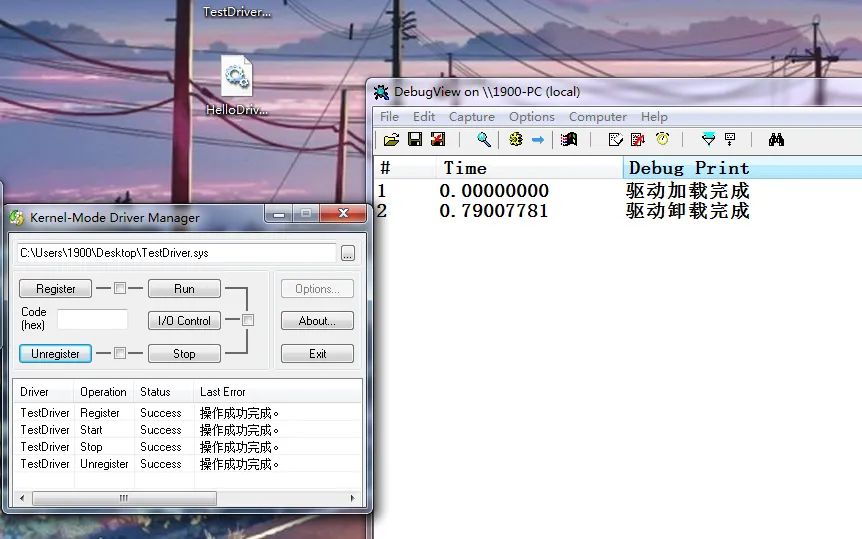This screenshot has height=539, width=862.
Task: Click the Status column header
Action: click(x=164, y=392)
